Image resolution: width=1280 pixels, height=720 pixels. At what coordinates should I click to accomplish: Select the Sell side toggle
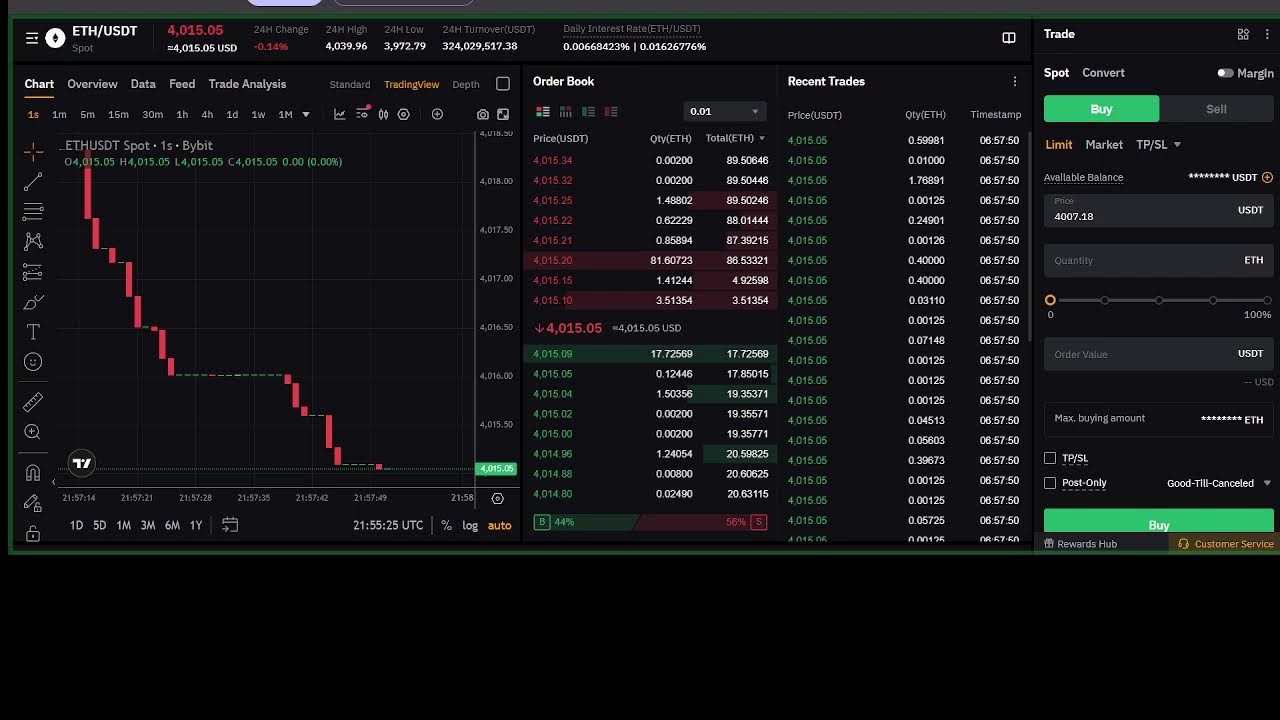[x=1216, y=109]
